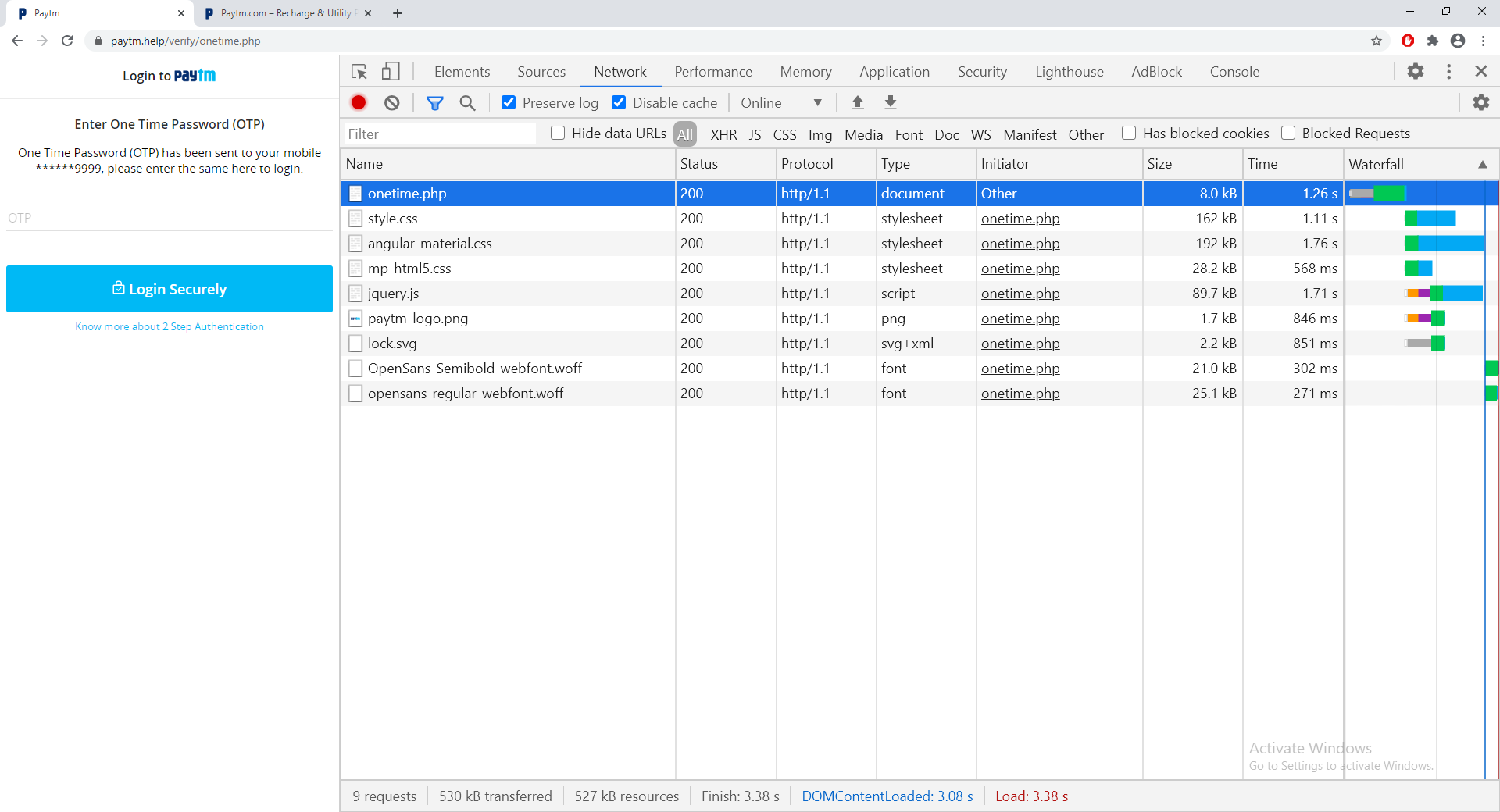Sort by Status column header

(726, 164)
